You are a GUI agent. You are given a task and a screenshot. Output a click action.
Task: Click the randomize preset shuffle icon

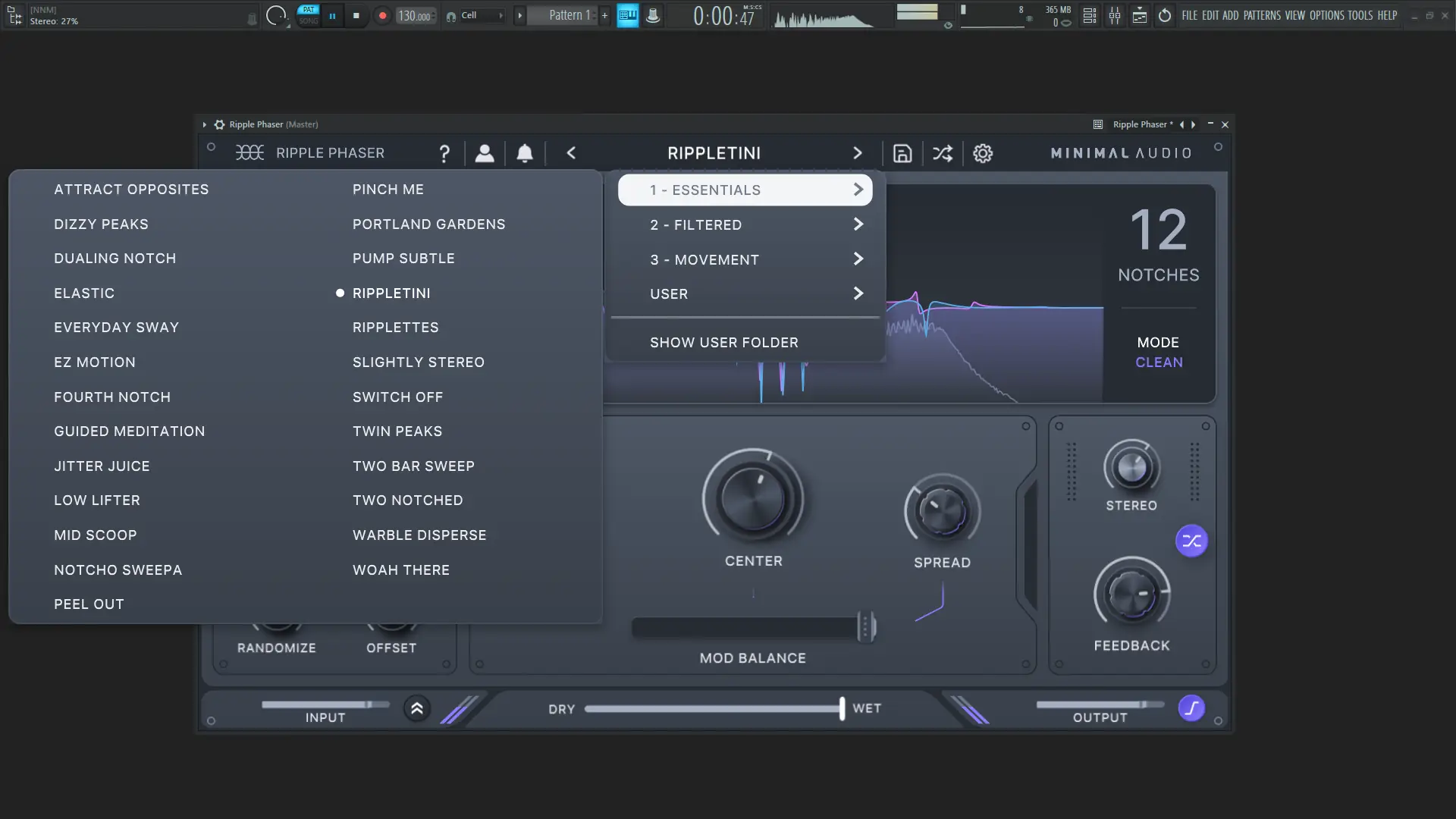click(943, 153)
